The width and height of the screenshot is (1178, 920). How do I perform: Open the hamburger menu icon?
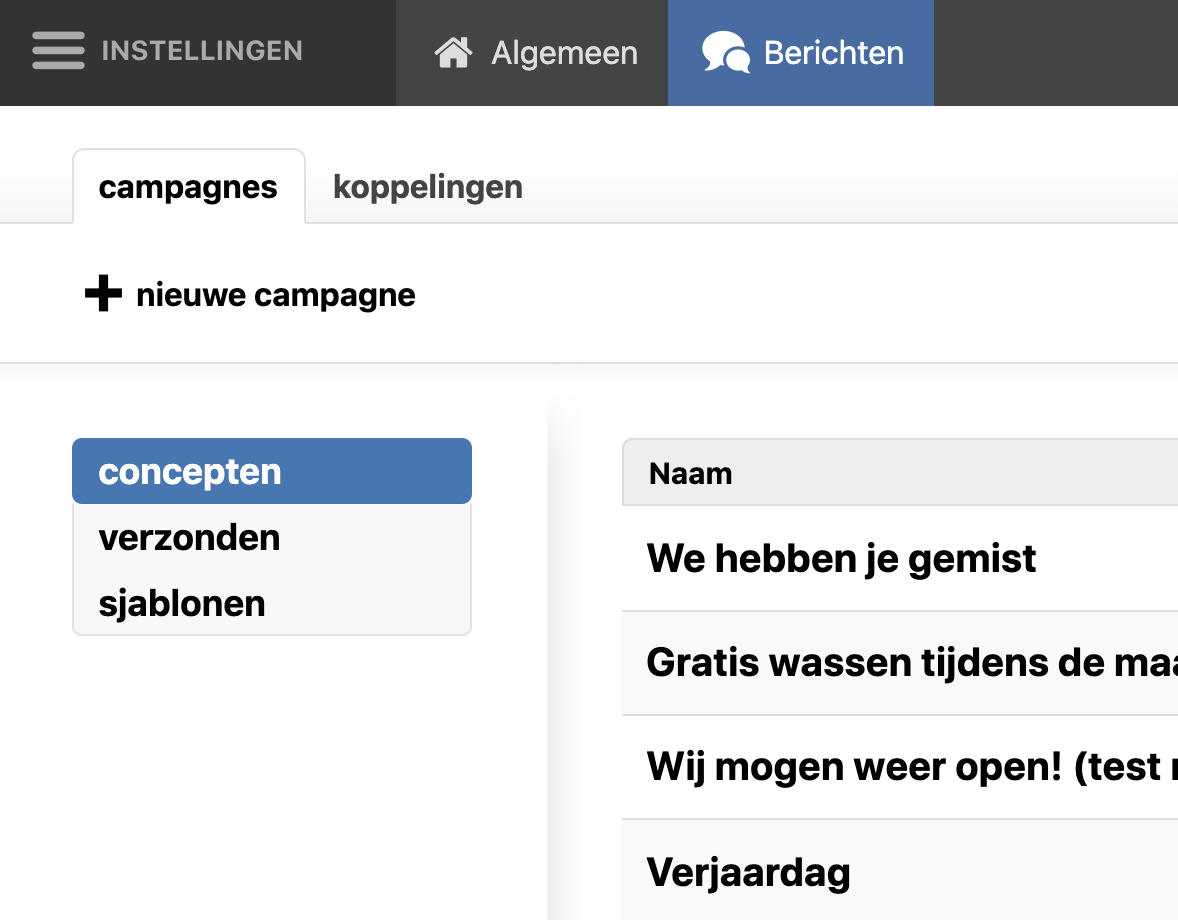[58, 51]
